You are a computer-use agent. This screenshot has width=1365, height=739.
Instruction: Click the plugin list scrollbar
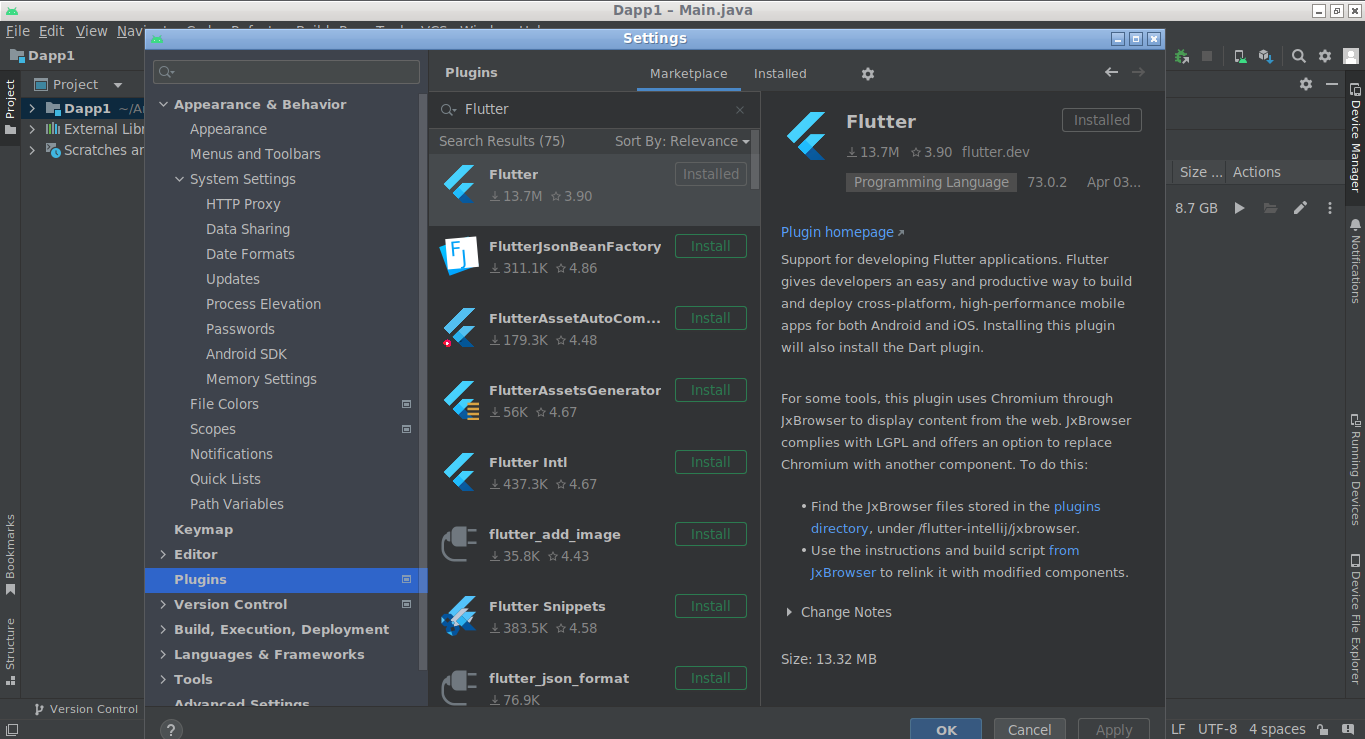tap(755, 160)
